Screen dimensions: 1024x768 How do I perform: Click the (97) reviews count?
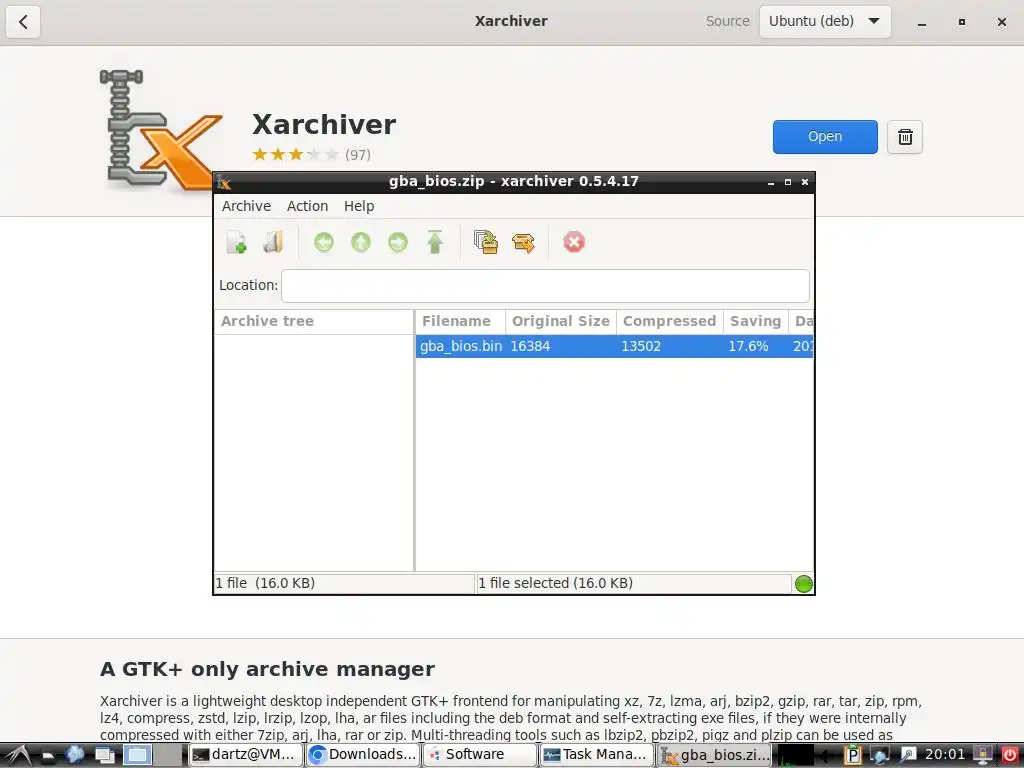(x=358, y=155)
